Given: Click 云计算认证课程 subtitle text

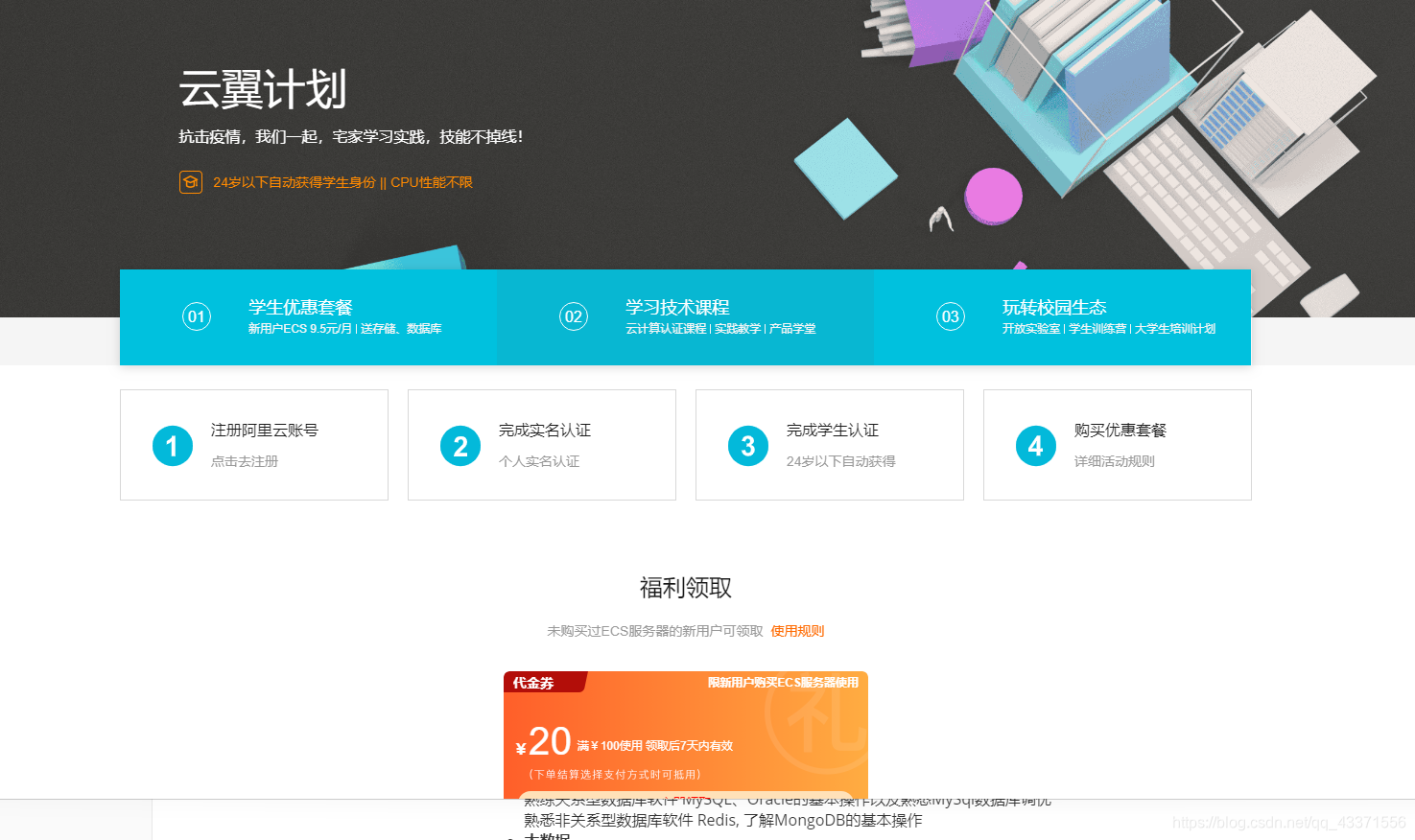Looking at the screenshot, I should point(666,329).
